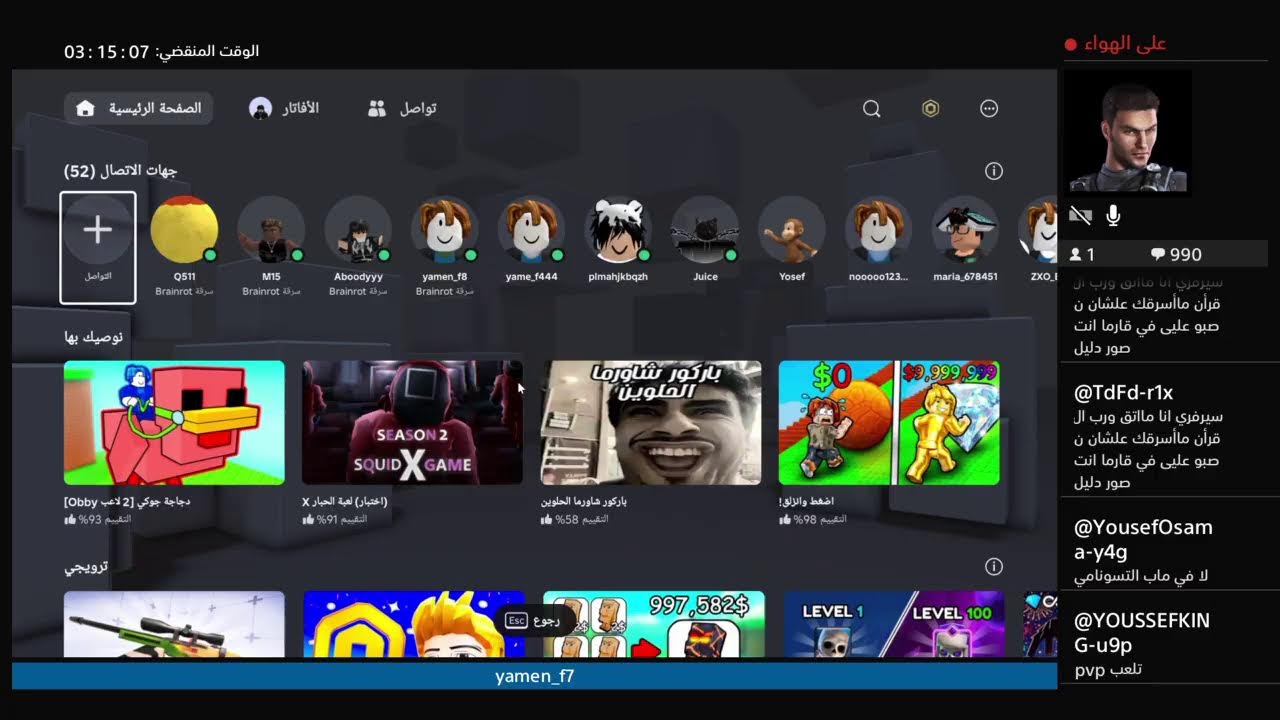Click the Brainrot status under Aboodyyy
Viewport: 1280px width, 720px height.
[358, 291]
